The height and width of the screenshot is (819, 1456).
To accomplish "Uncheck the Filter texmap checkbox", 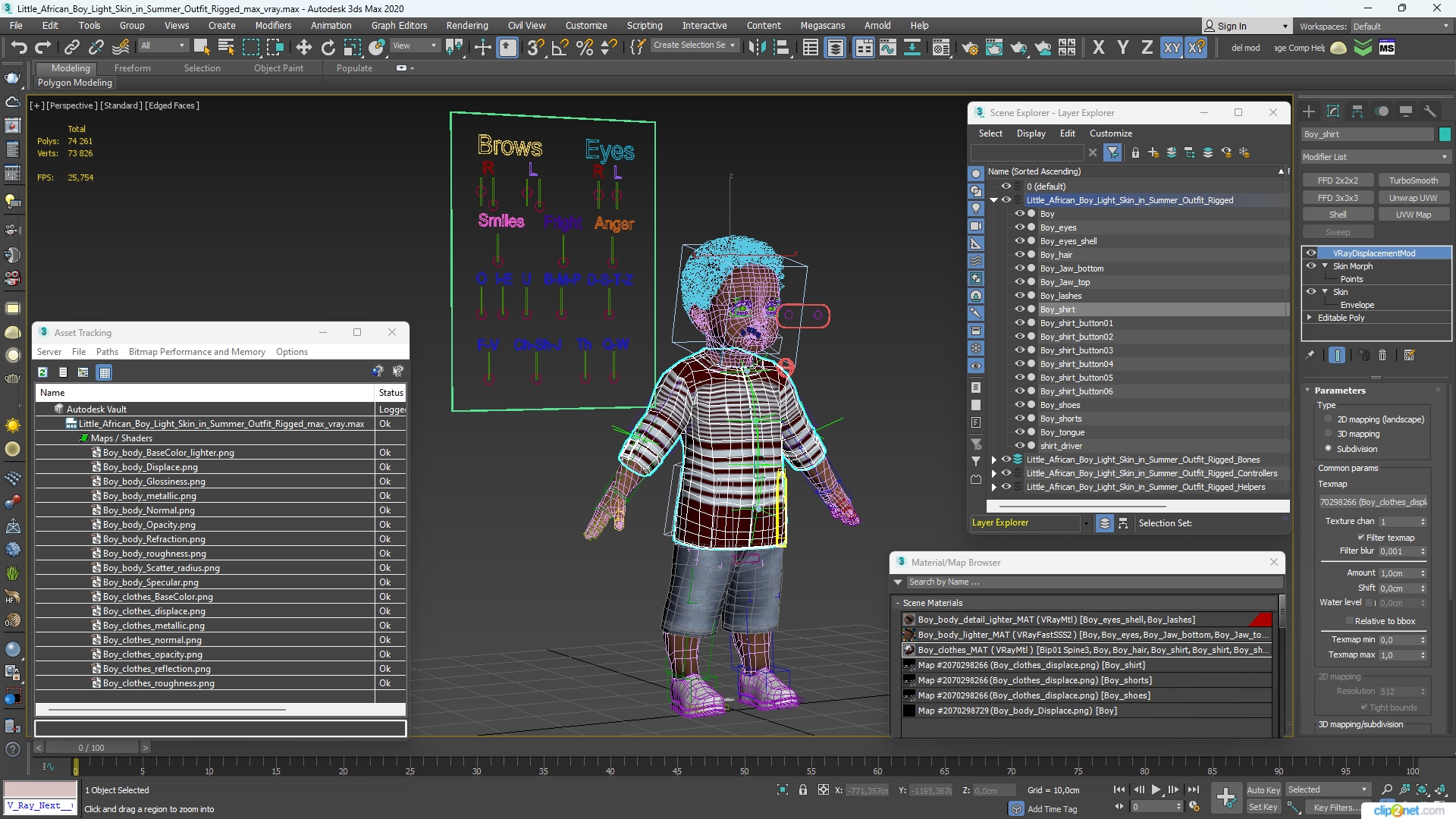I will (1360, 538).
